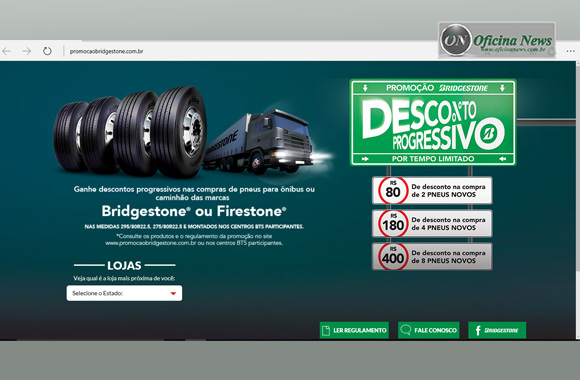Click the Facebook f icon
This screenshot has height=380, width=580.
(x=478, y=330)
